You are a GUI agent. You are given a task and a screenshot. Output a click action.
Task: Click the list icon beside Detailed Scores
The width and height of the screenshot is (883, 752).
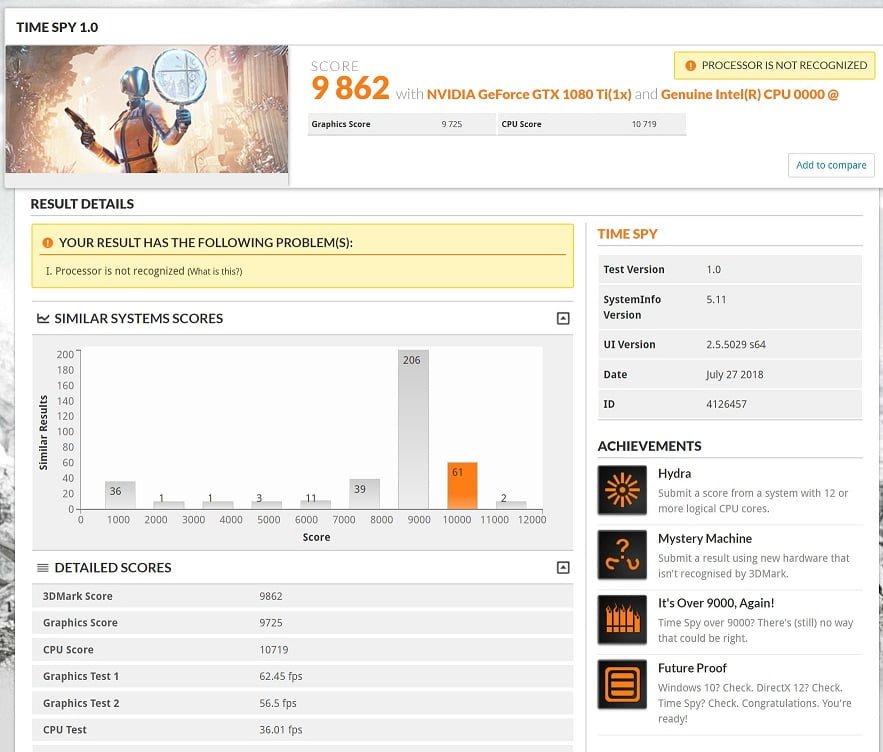[43, 568]
